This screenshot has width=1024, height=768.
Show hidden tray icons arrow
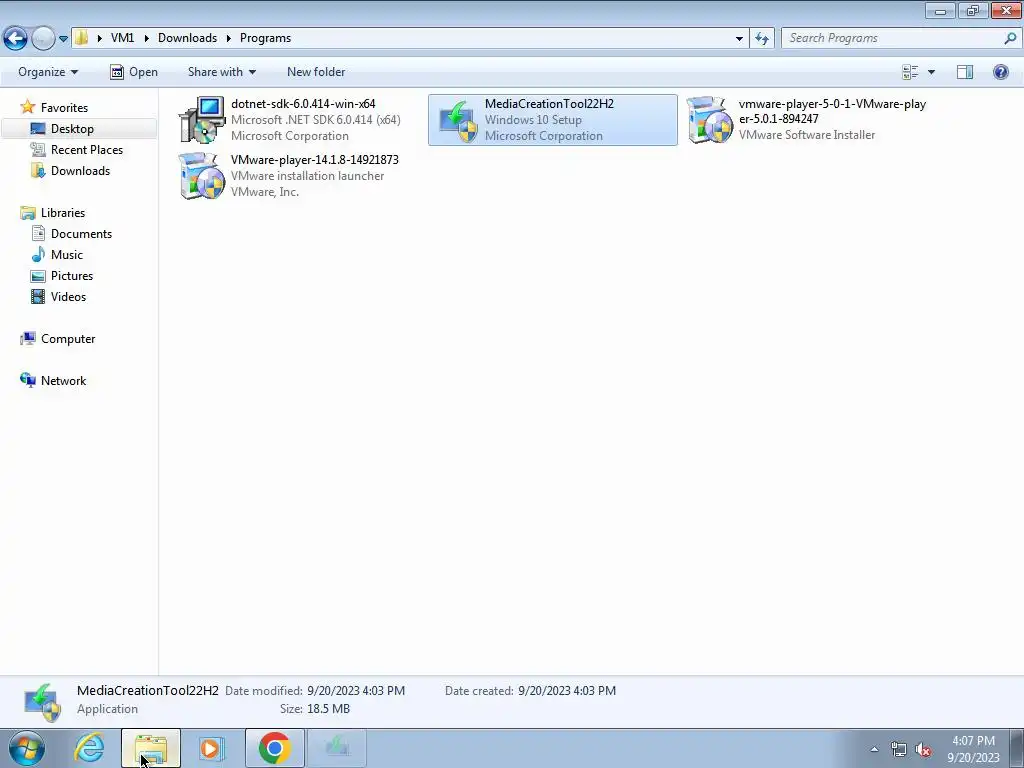(x=874, y=750)
